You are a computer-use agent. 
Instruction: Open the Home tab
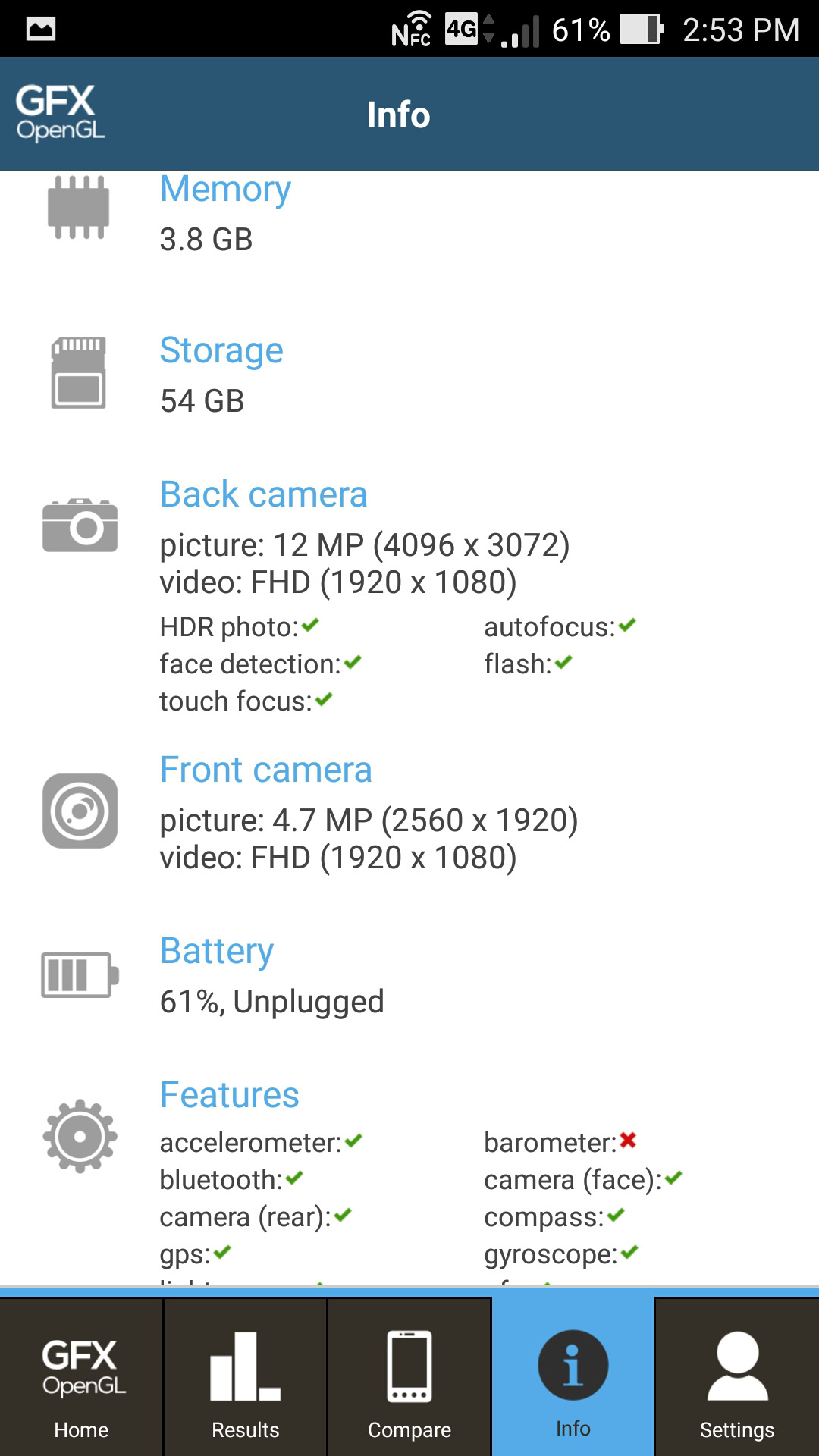point(81,1377)
